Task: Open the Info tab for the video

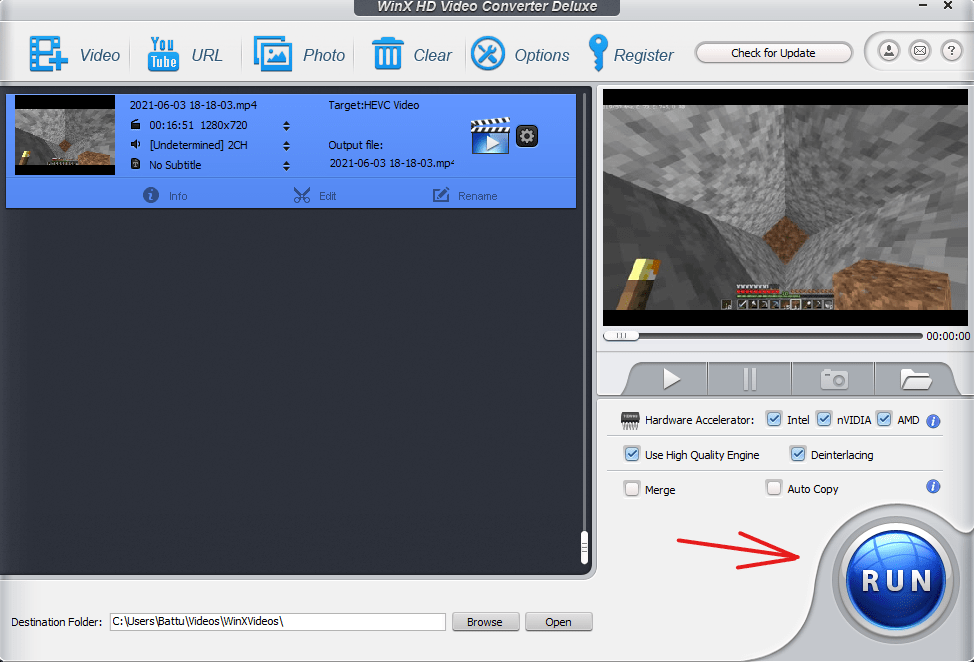Action: tap(165, 195)
